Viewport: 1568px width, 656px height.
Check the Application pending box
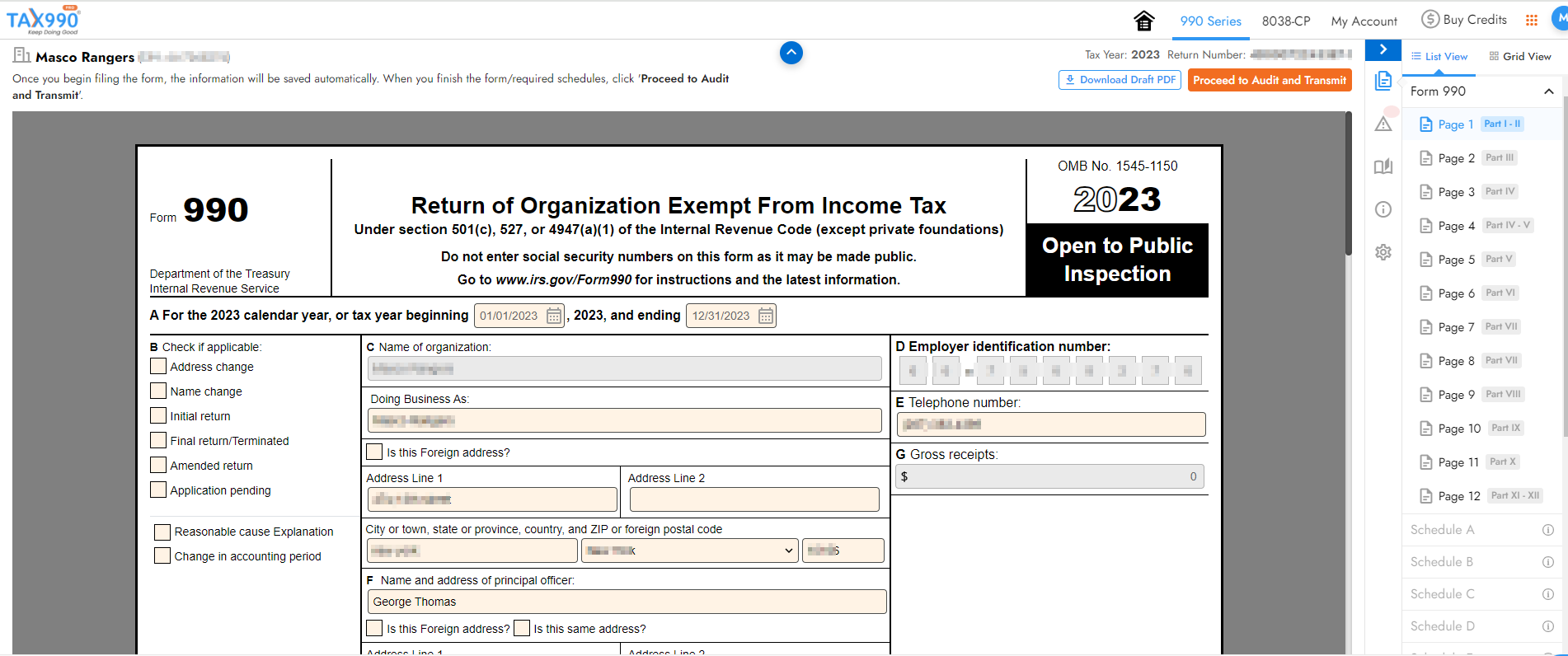click(x=158, y=490)
